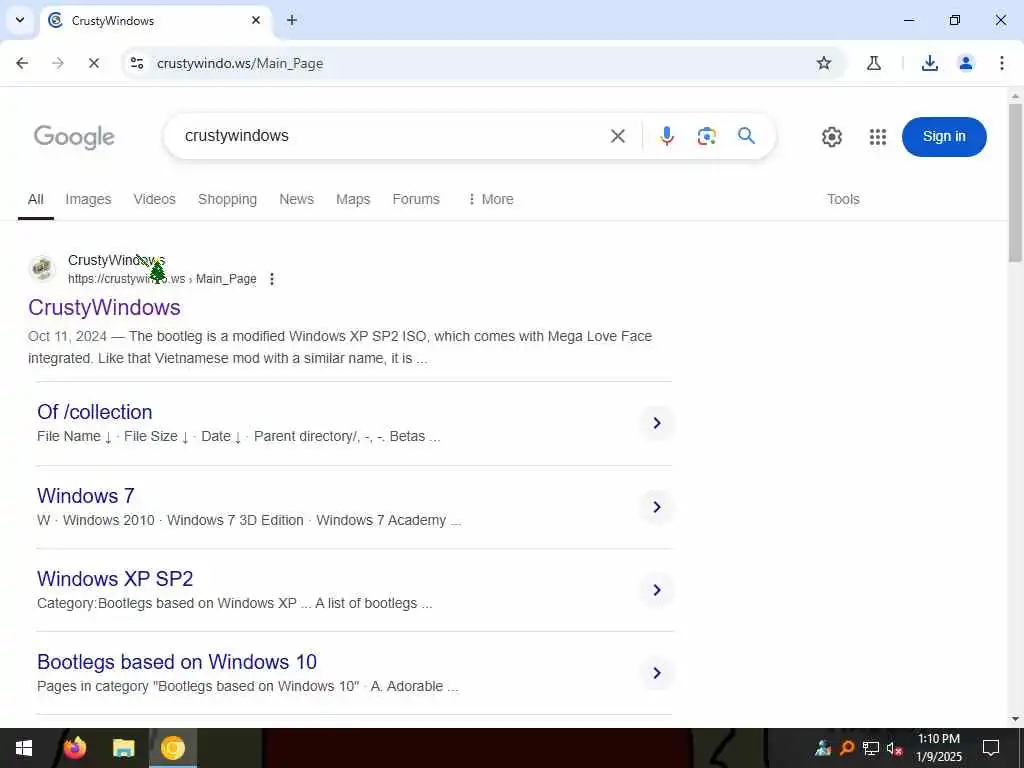Open the Windows 7 sitelink
The image size is (1024, 768).
point(86,496)
